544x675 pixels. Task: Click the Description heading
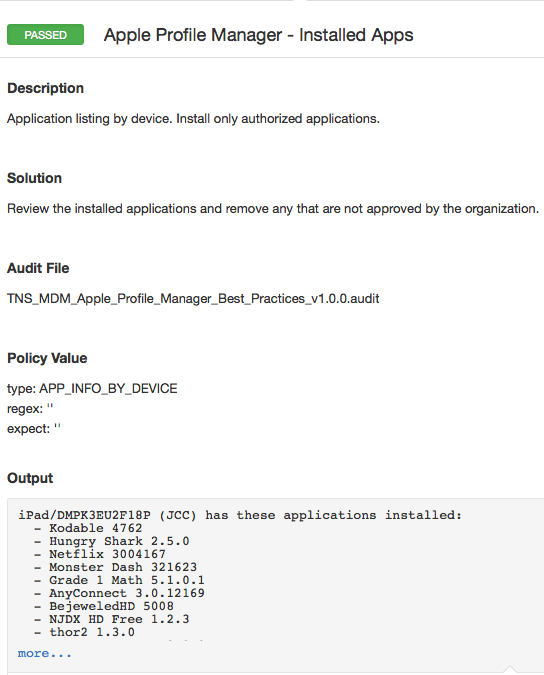45,88
